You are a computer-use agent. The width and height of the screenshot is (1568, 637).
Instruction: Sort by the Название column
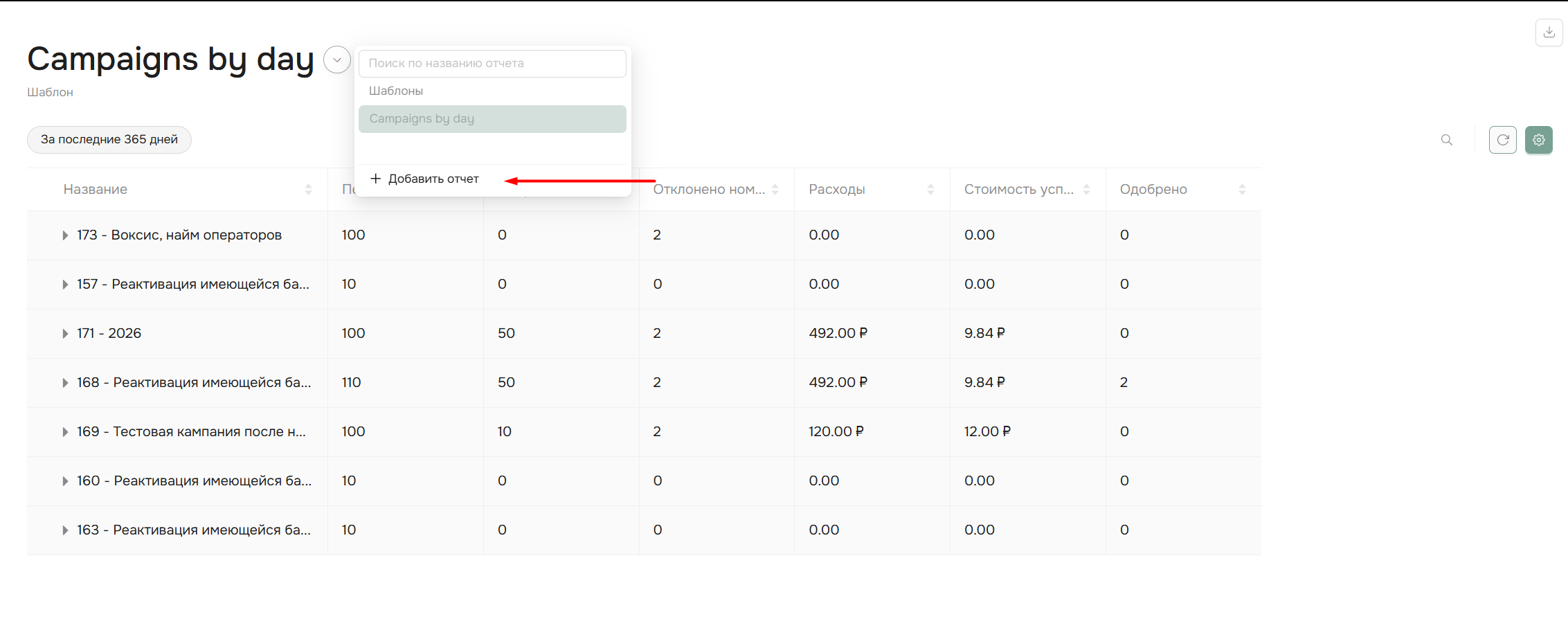pyautogui.click(x=308, y=190)
